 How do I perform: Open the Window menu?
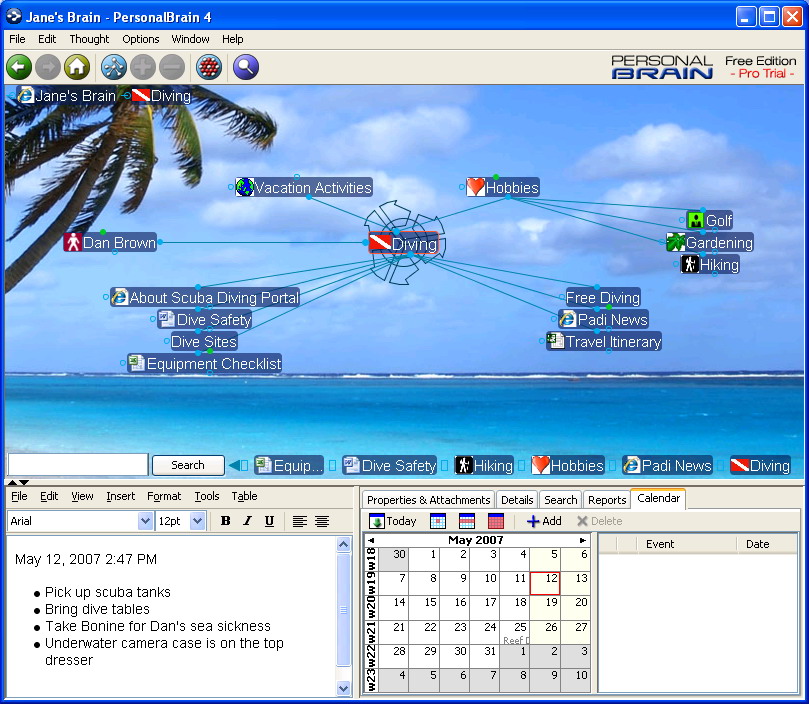190,39
